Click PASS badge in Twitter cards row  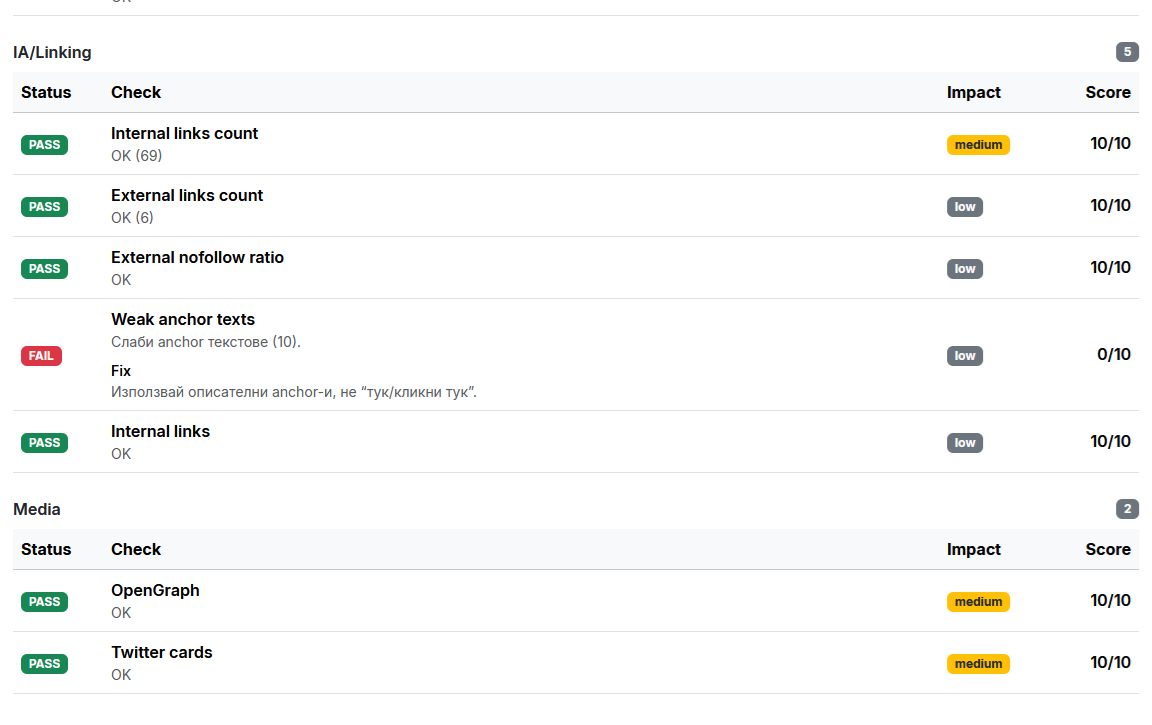click(44, 664)
